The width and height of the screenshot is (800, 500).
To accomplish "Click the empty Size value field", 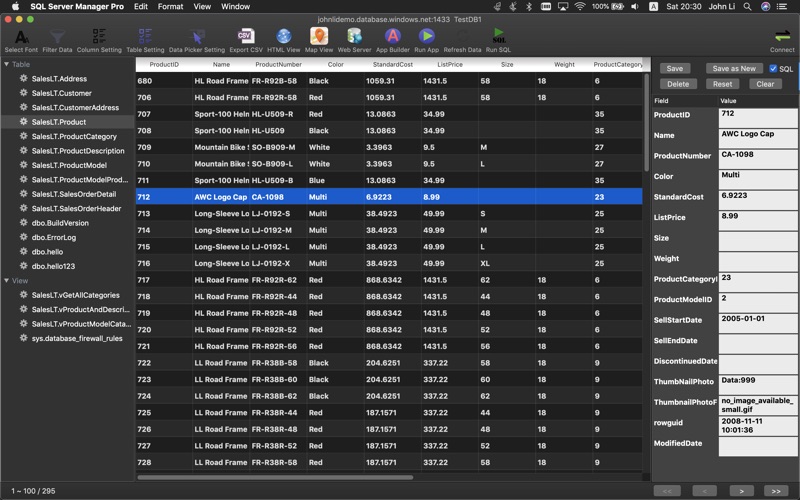I will click(x=758, y=241).
